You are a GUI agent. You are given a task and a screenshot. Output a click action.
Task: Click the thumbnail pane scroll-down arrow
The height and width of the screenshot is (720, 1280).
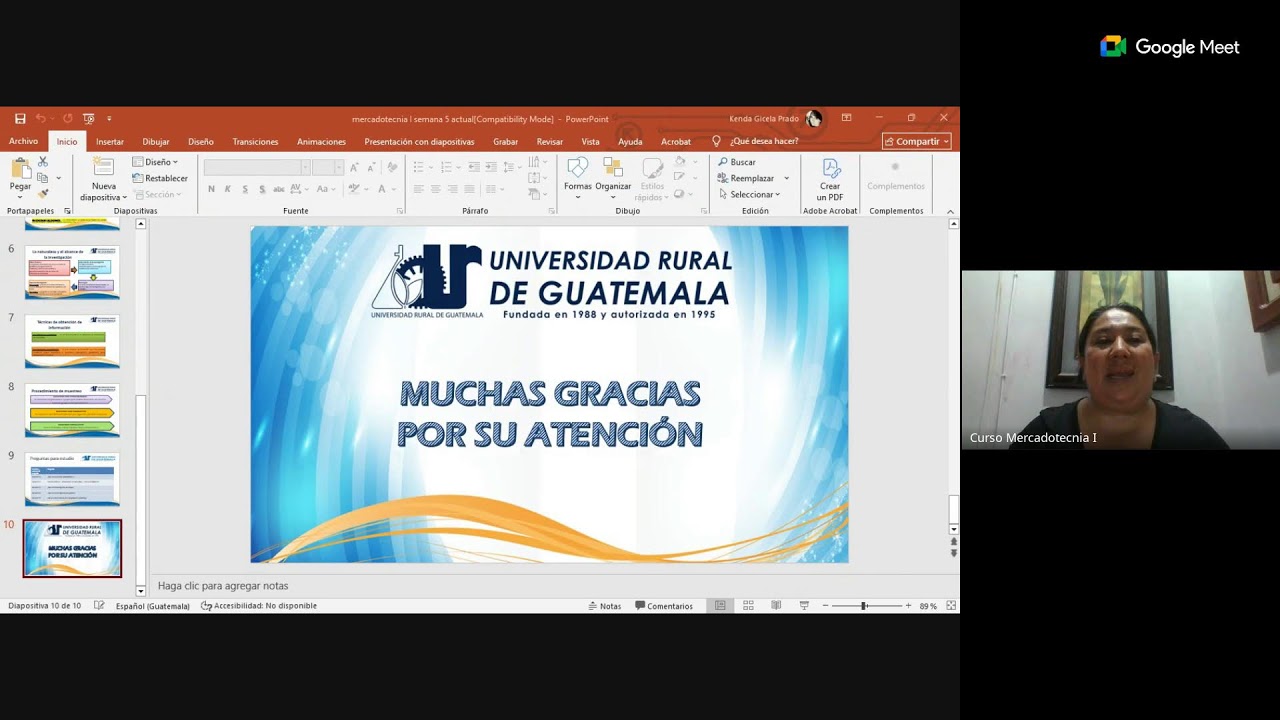[x=140, y=591]
